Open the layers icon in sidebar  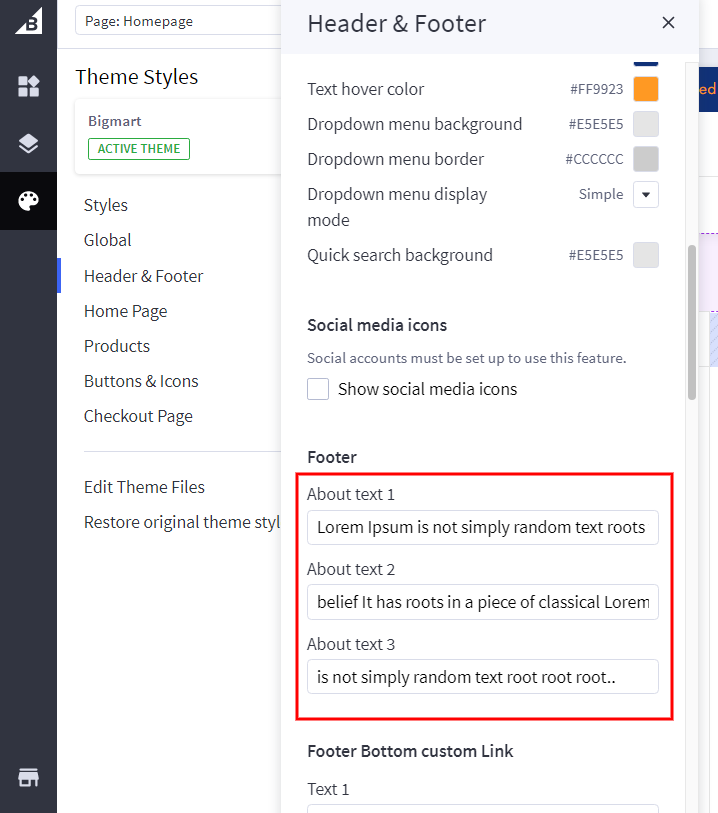[28, 144]
